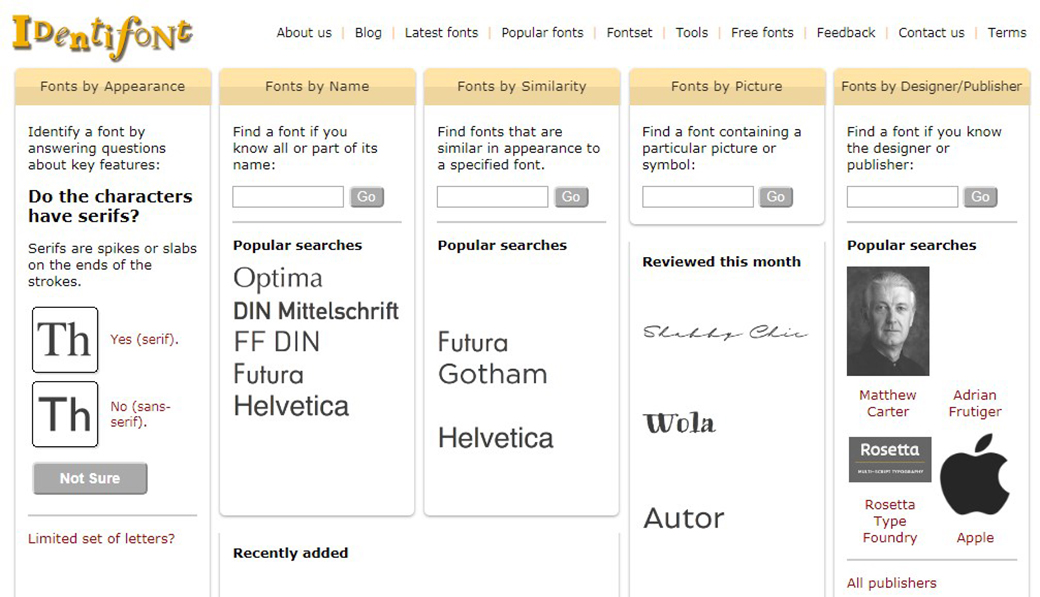Viewport: 1040px width, 597px height.
Task: Click the Apple logo icon
Action: point(974,476)
